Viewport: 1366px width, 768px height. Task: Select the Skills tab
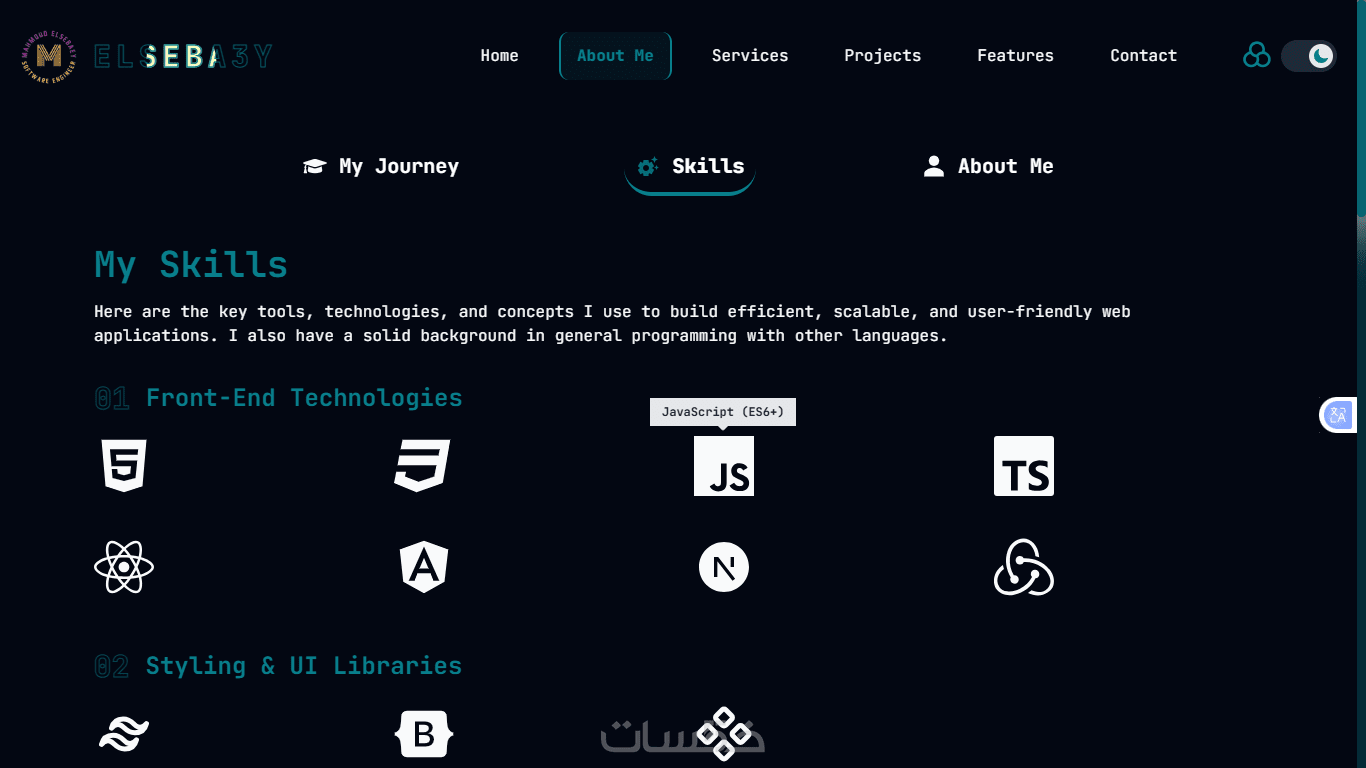(x=690, y=167)
